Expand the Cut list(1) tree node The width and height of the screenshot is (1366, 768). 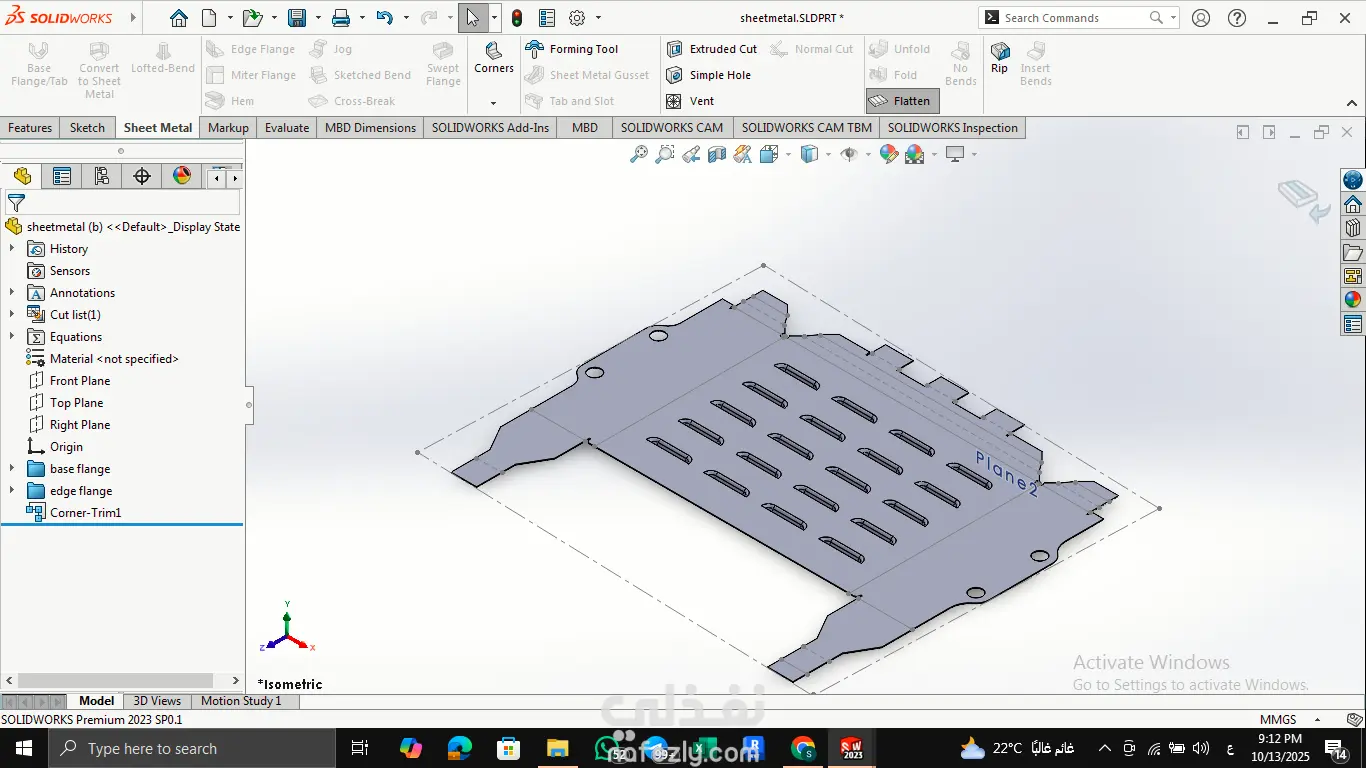pyautogui.click(x=12, y=315)
